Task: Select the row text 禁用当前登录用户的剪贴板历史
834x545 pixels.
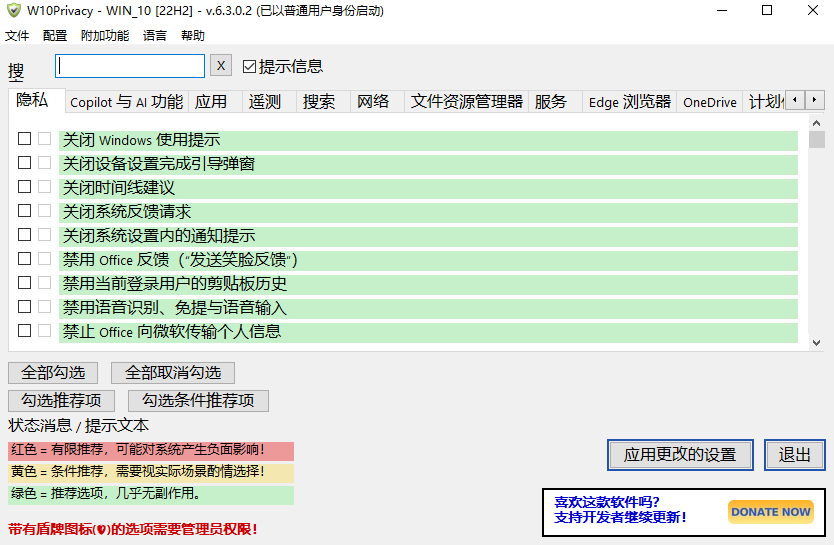Action: (174, 284)
